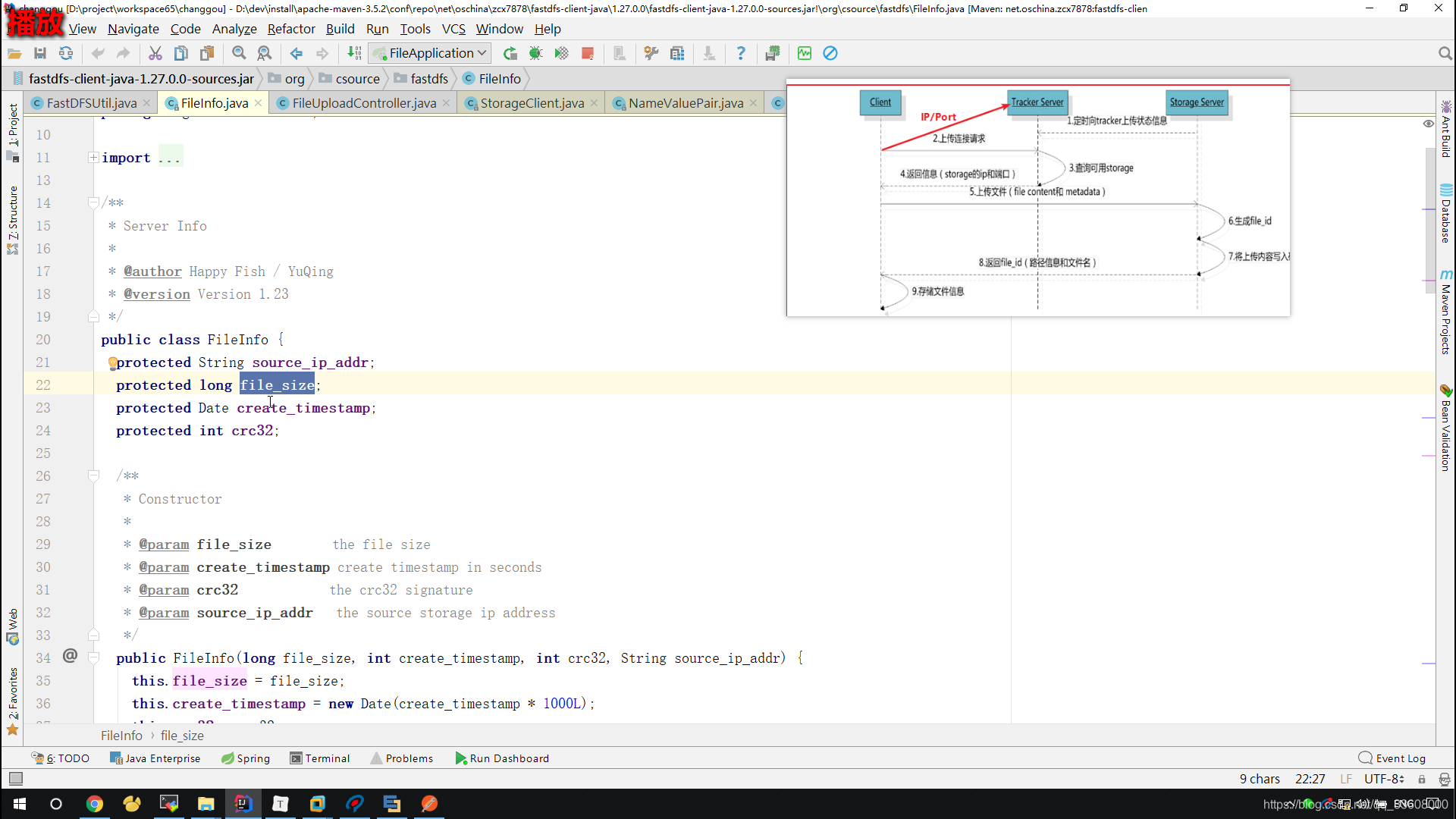Screen dimensions: 1456x819
Task: Switch to StorageClient.java tab
Action: coord(532,103)
